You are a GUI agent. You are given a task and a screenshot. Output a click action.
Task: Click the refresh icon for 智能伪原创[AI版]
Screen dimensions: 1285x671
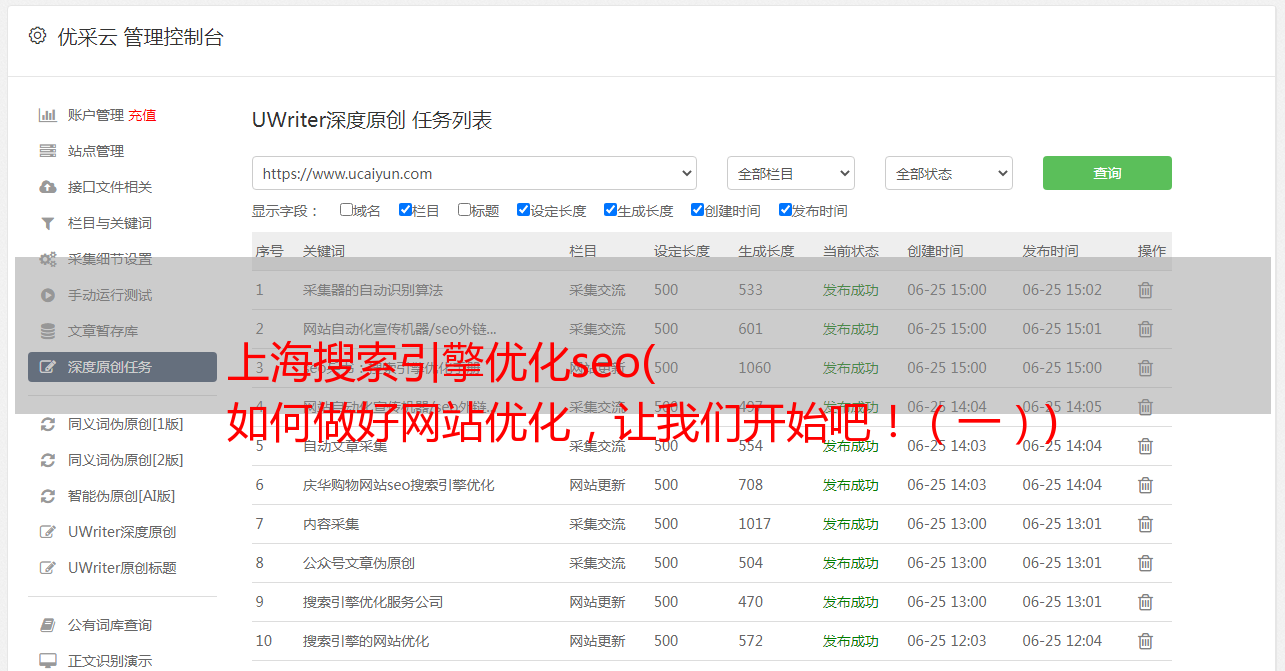(x=47, y=496)
